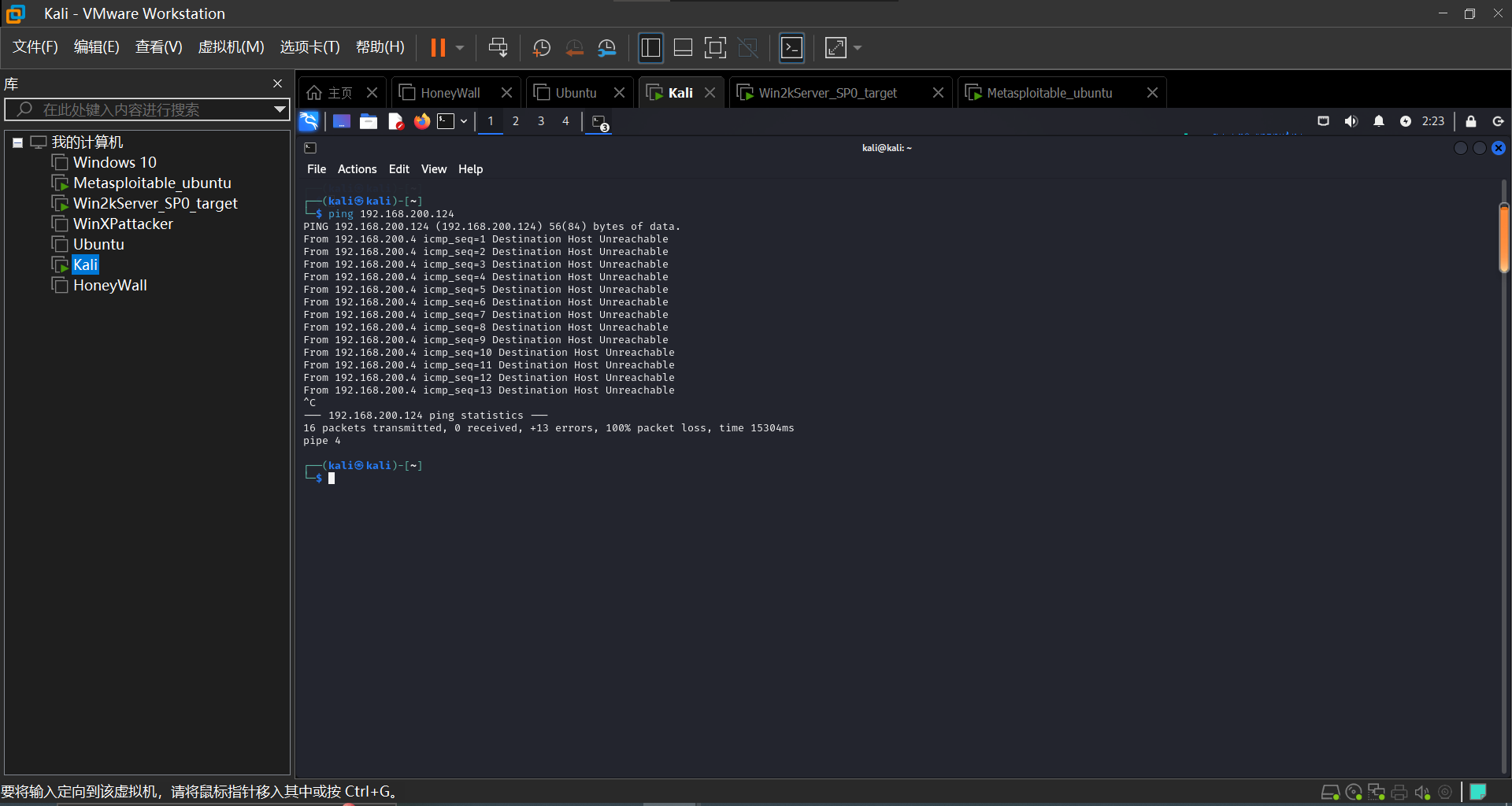Switch to the Ubuntu tab
This screenshot has height=806, width=1512.
576,93
